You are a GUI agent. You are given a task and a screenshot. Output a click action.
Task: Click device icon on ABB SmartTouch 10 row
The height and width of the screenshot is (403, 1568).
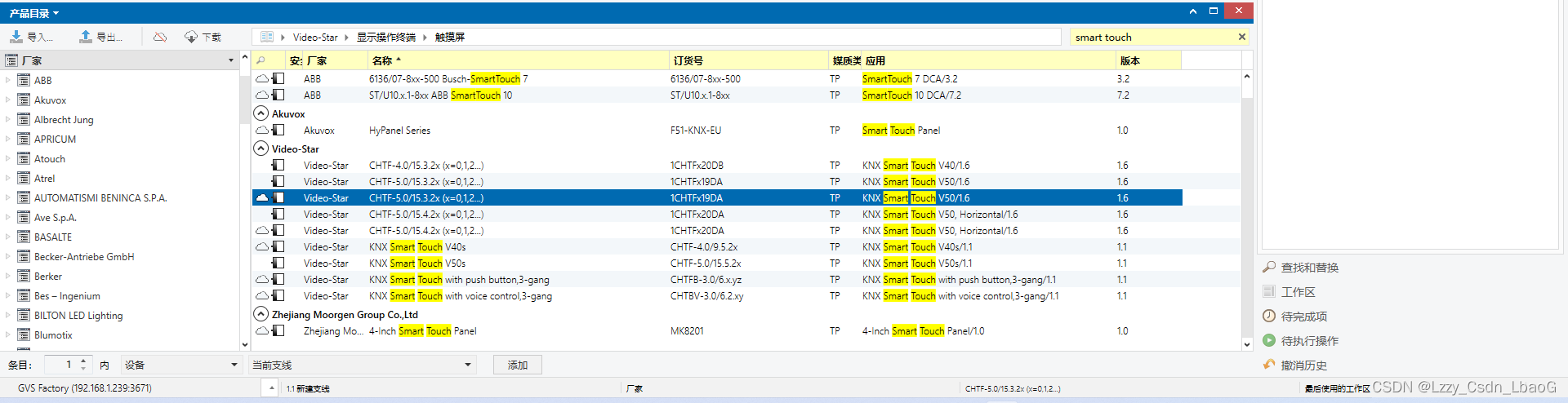tap(278, 95)
